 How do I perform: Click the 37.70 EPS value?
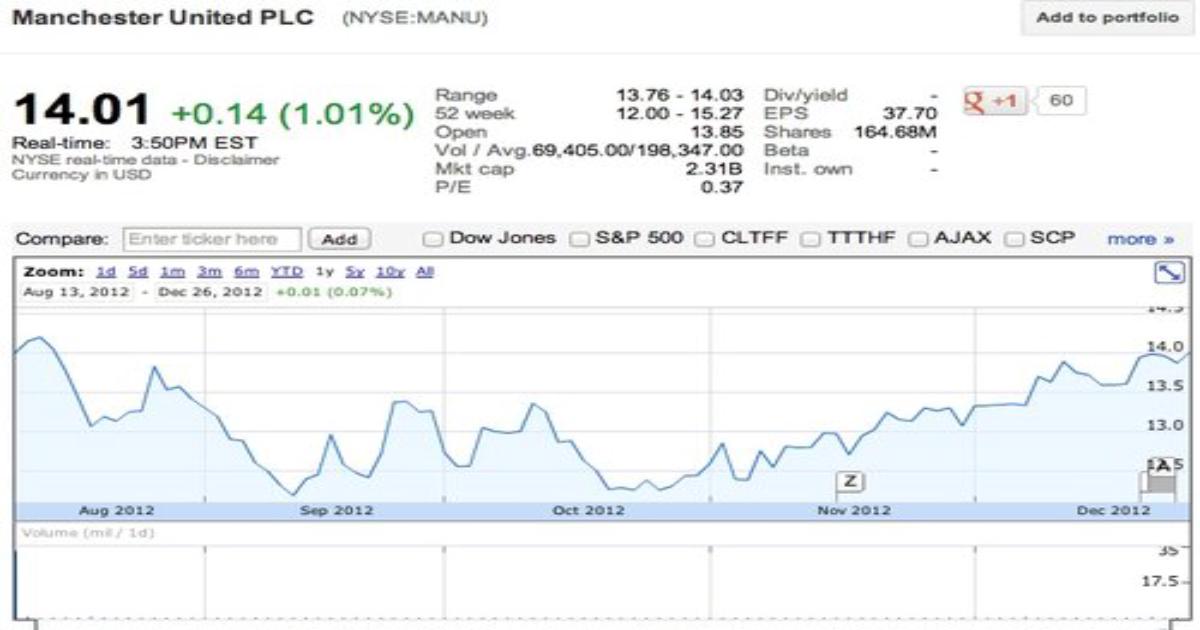[x=911, y=114]
